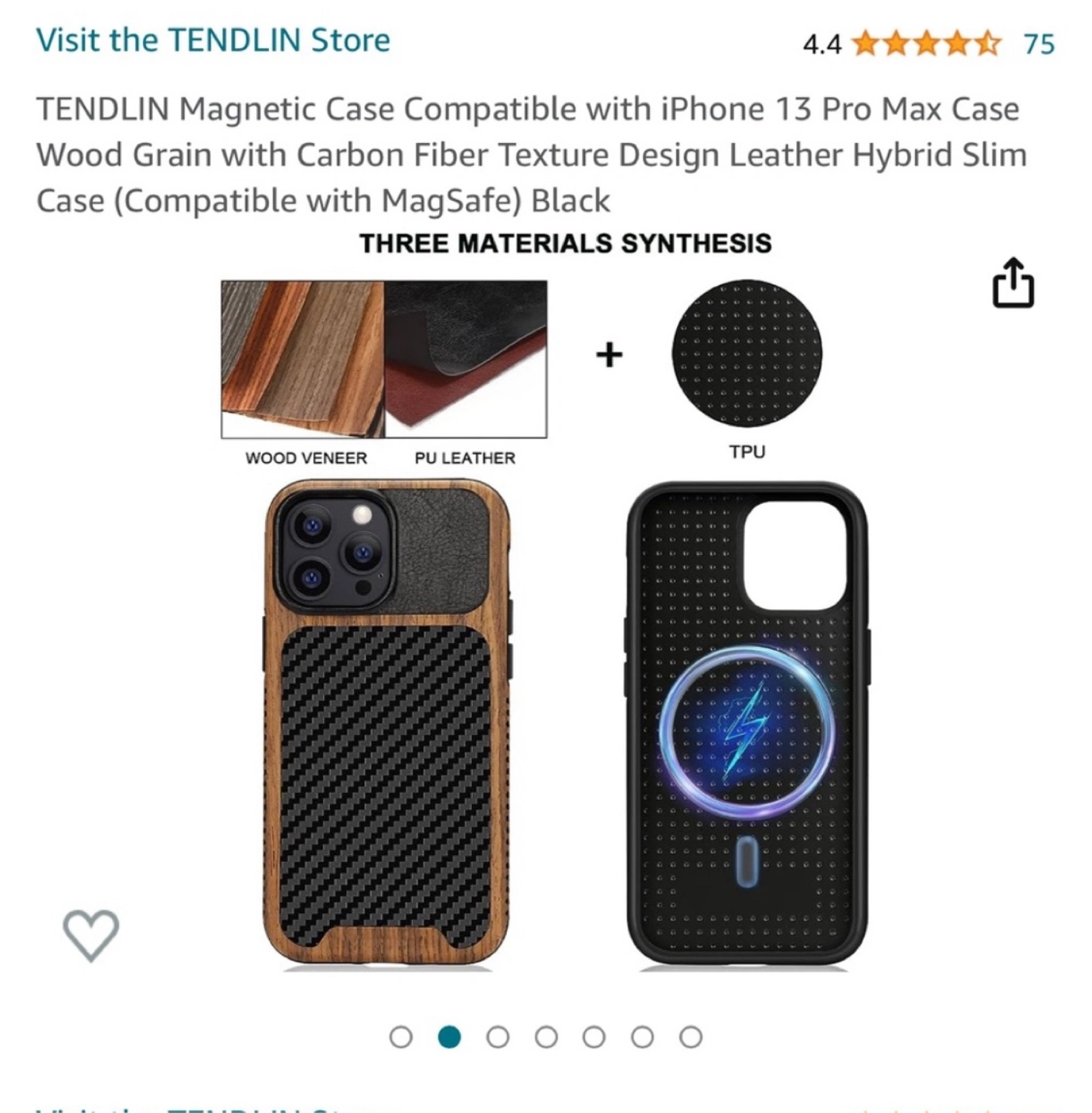Tap the wood carbon fiber case image
Screen dimensions: 1092x1113
click(x=387, y=724)
